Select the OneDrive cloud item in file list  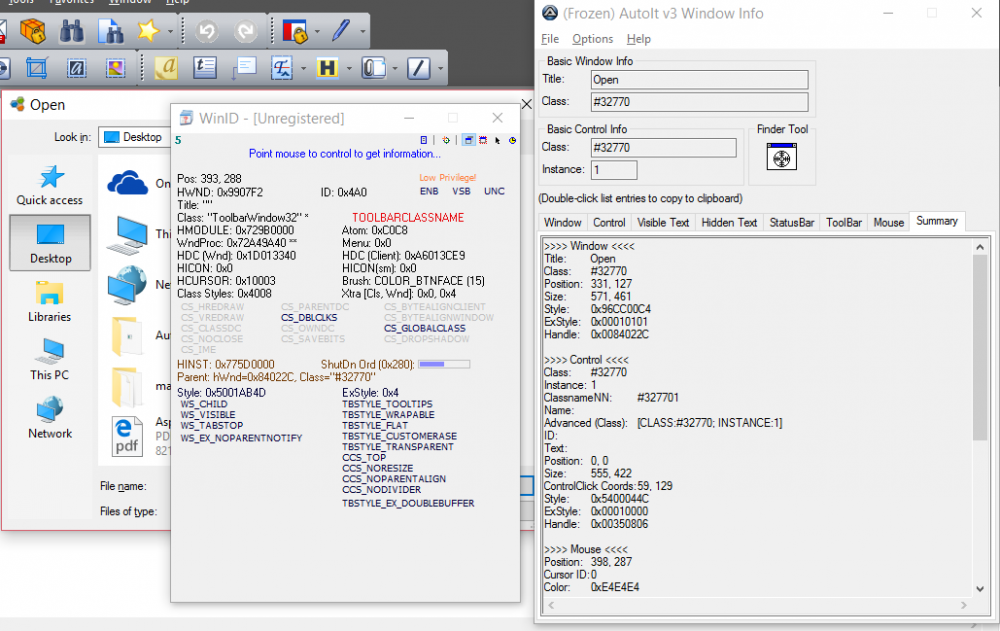(x=128, y=183)
